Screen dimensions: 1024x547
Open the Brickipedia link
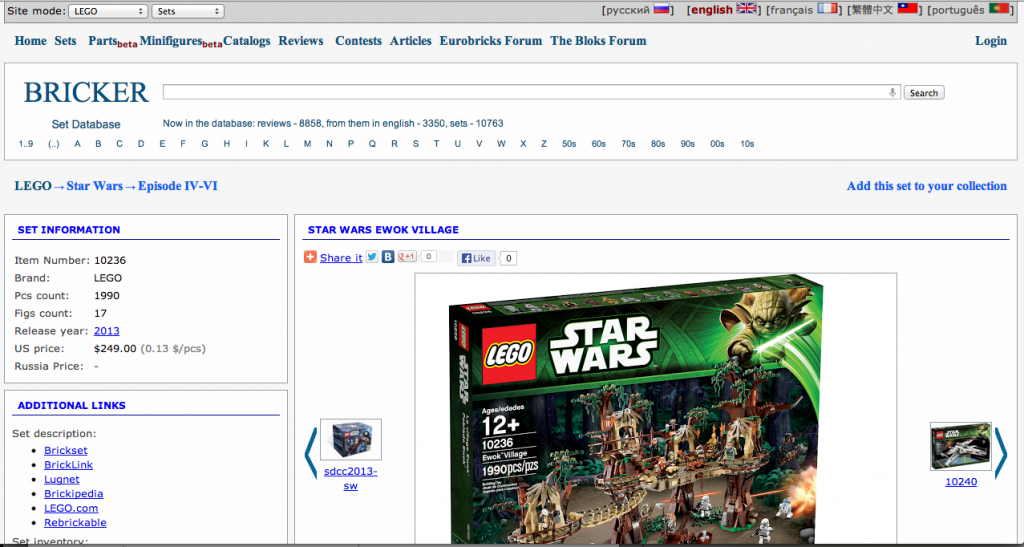tap(74, 493)
